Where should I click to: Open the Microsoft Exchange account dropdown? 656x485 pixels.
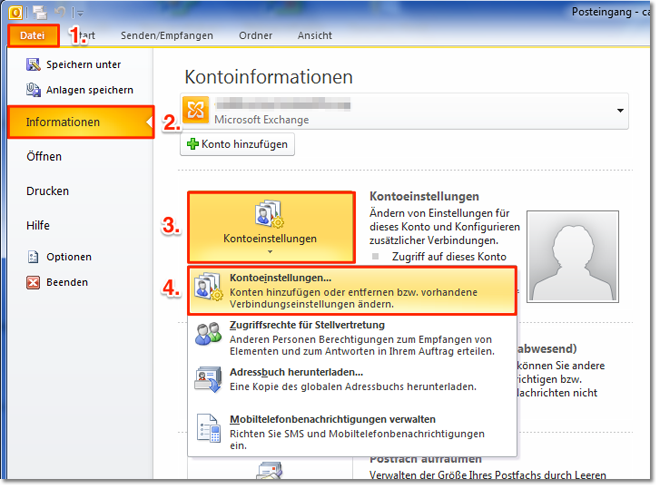coord(620,111)
